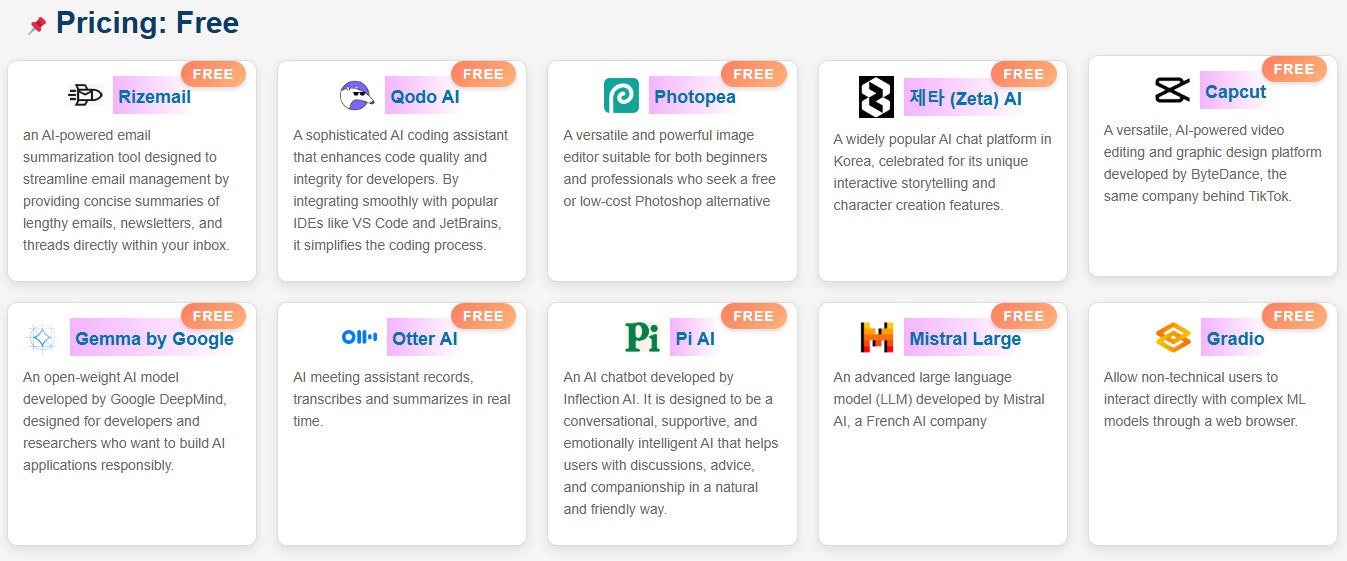Open the Rizemail title link
1347x561 pixels.
point(154,97)
